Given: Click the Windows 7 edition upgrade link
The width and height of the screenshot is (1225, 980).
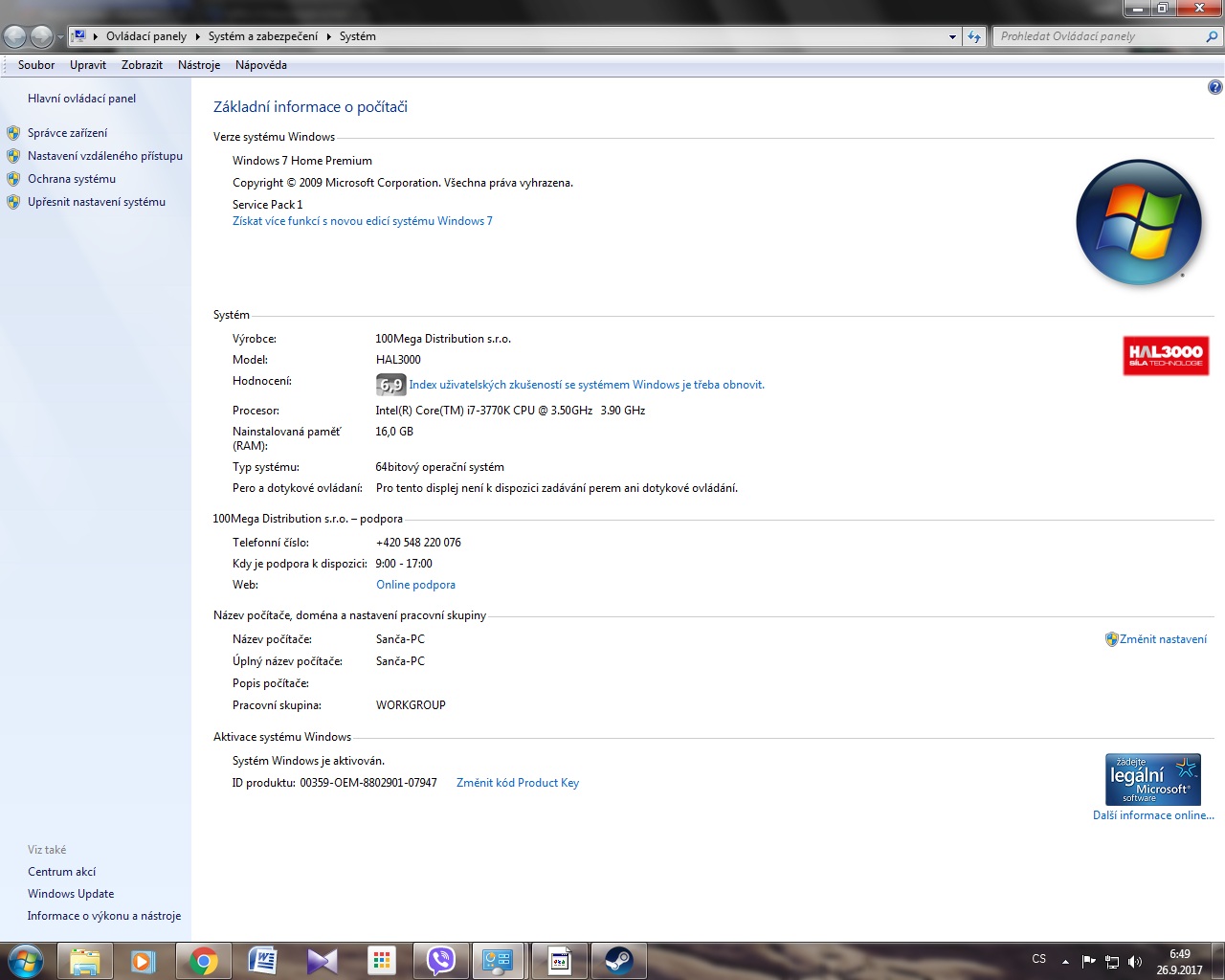Looking at the screenshot, I should click(363, 221).
